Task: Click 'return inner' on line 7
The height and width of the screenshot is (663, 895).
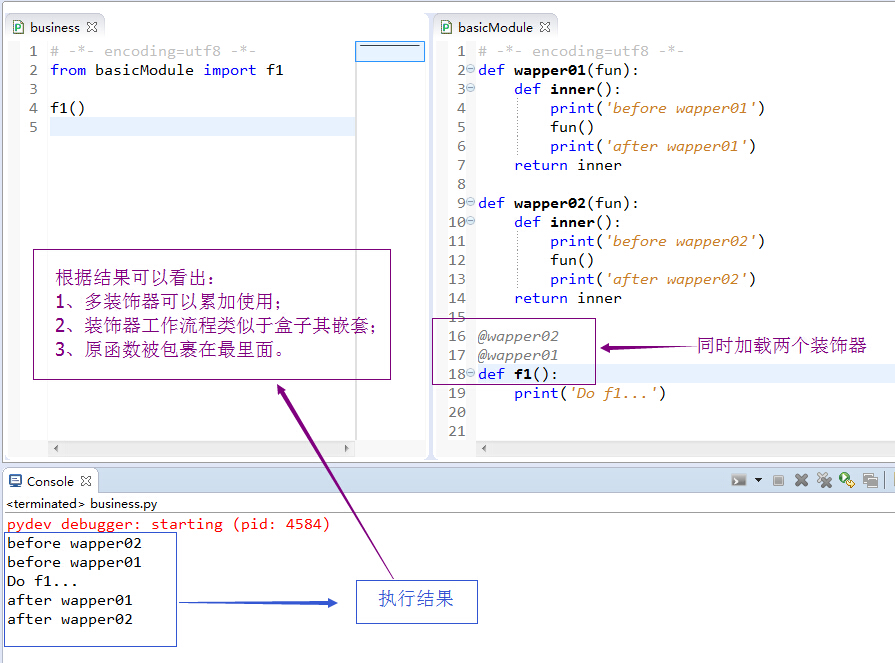Action: pyautogui.click(x=568, y=165)
